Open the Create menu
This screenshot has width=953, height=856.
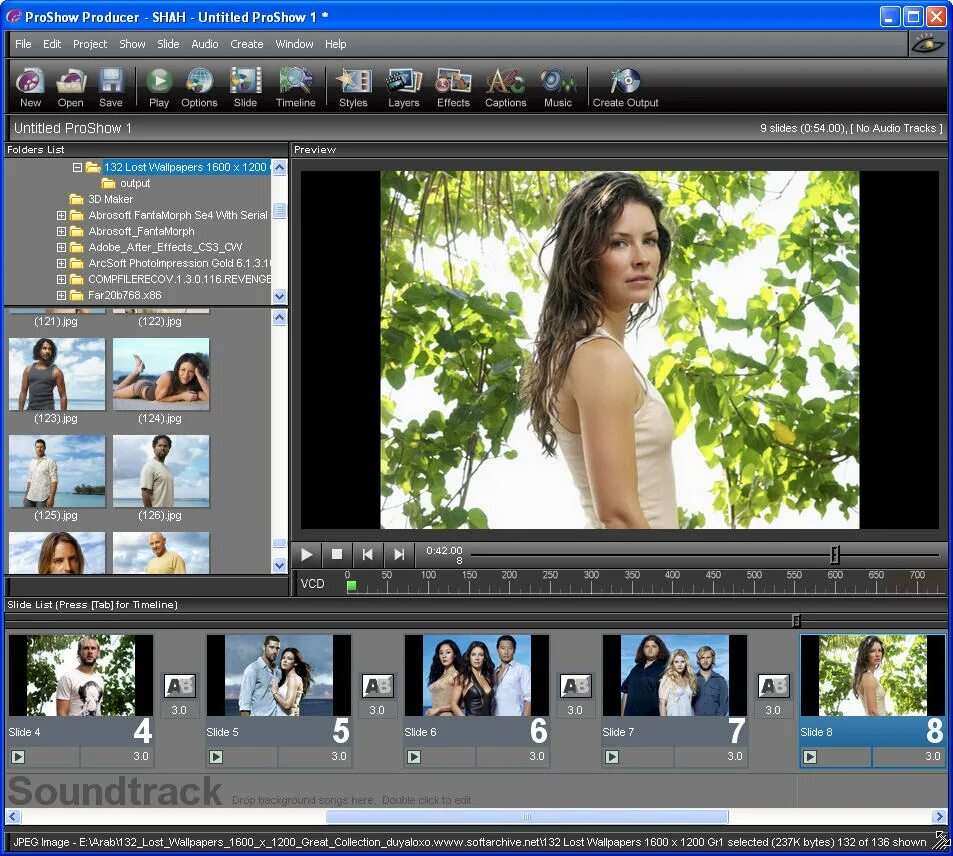coord(247,44)
